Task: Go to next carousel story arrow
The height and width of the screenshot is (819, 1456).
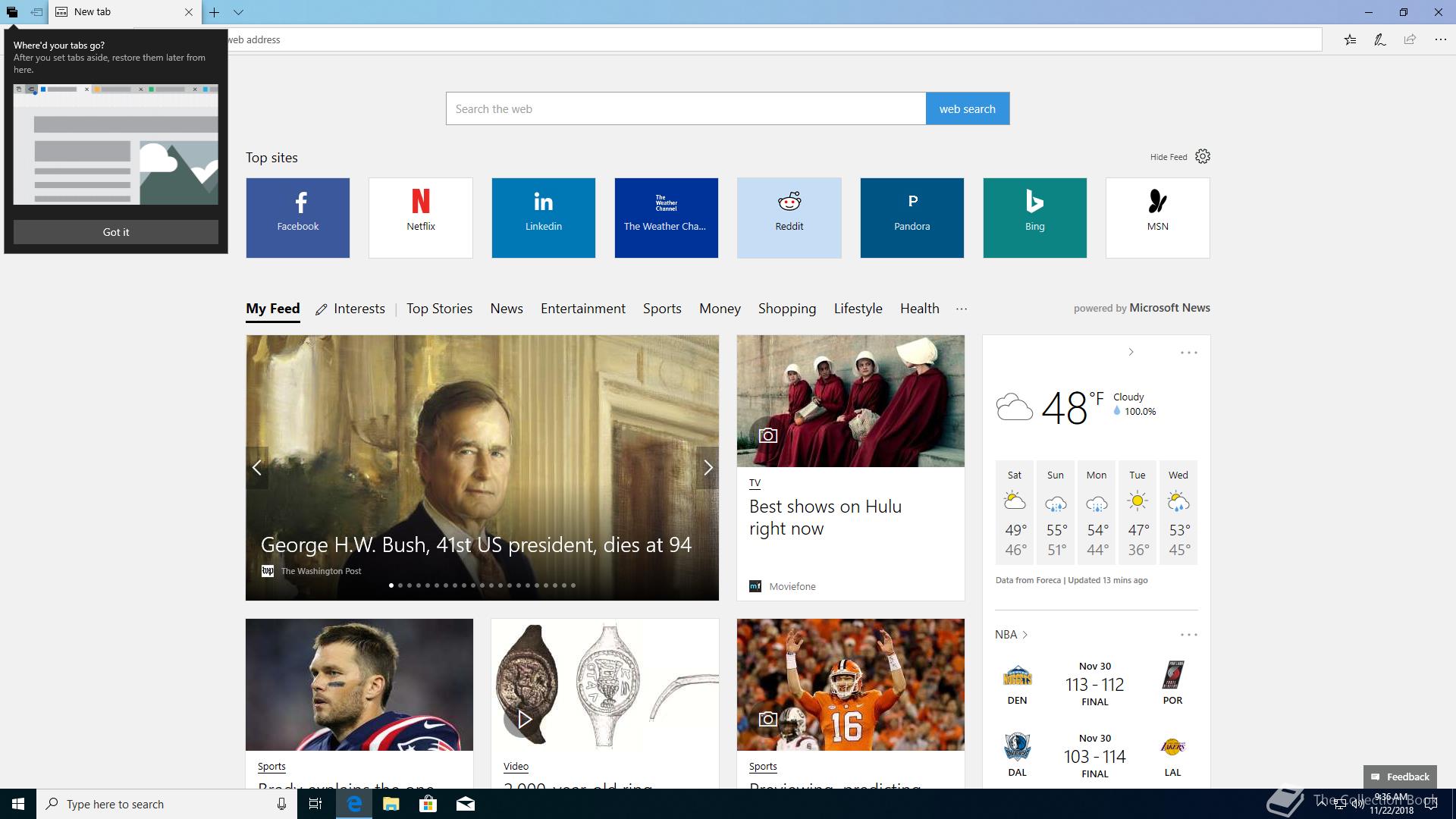Action: [708, 468]
